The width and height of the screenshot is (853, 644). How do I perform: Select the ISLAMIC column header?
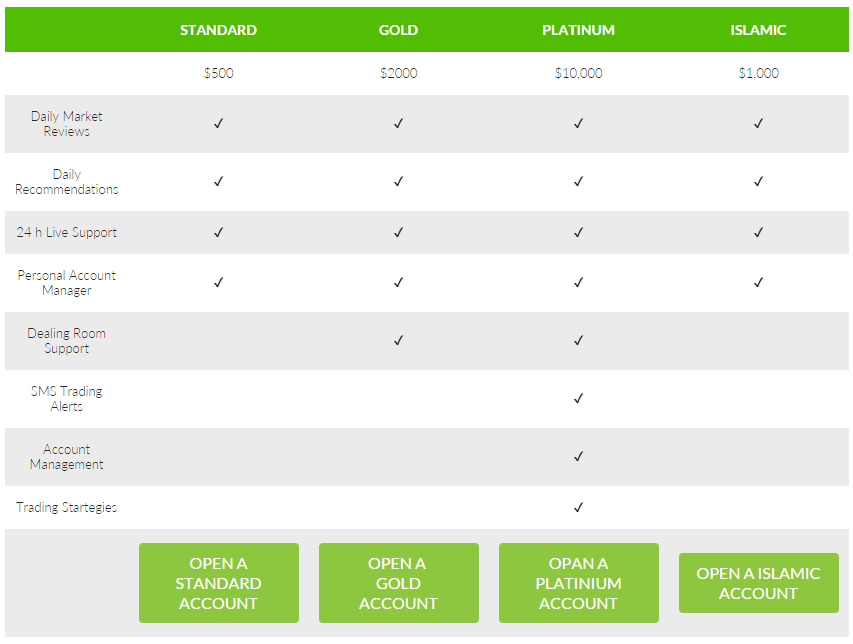(758, 30)
